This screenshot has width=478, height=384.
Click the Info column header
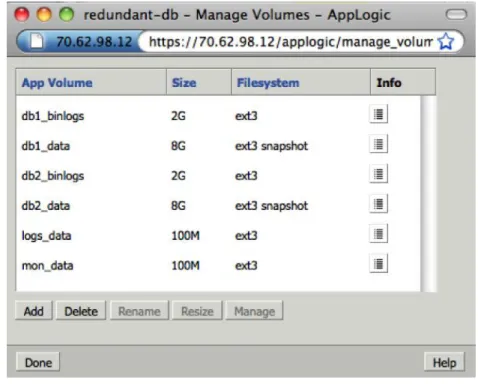coord(403,82)
